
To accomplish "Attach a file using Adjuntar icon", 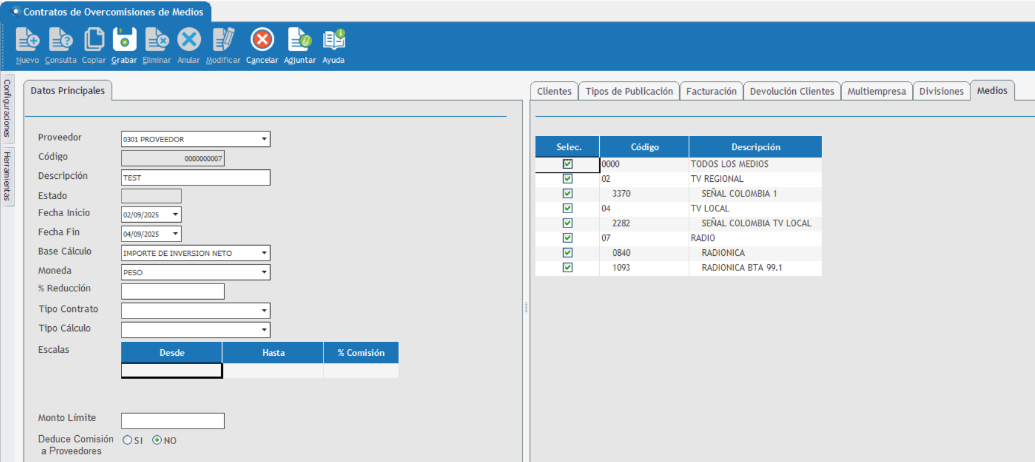I will [299, 40].
